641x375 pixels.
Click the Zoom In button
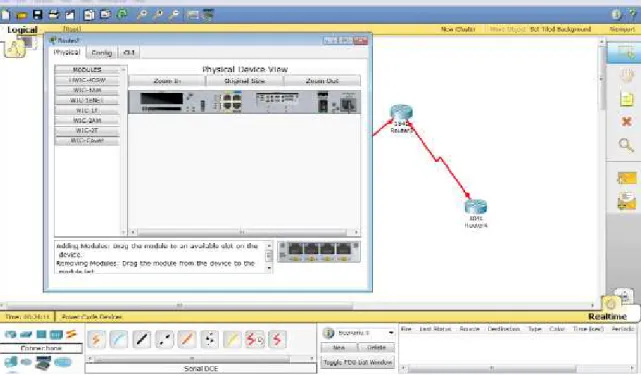point(167,81)
